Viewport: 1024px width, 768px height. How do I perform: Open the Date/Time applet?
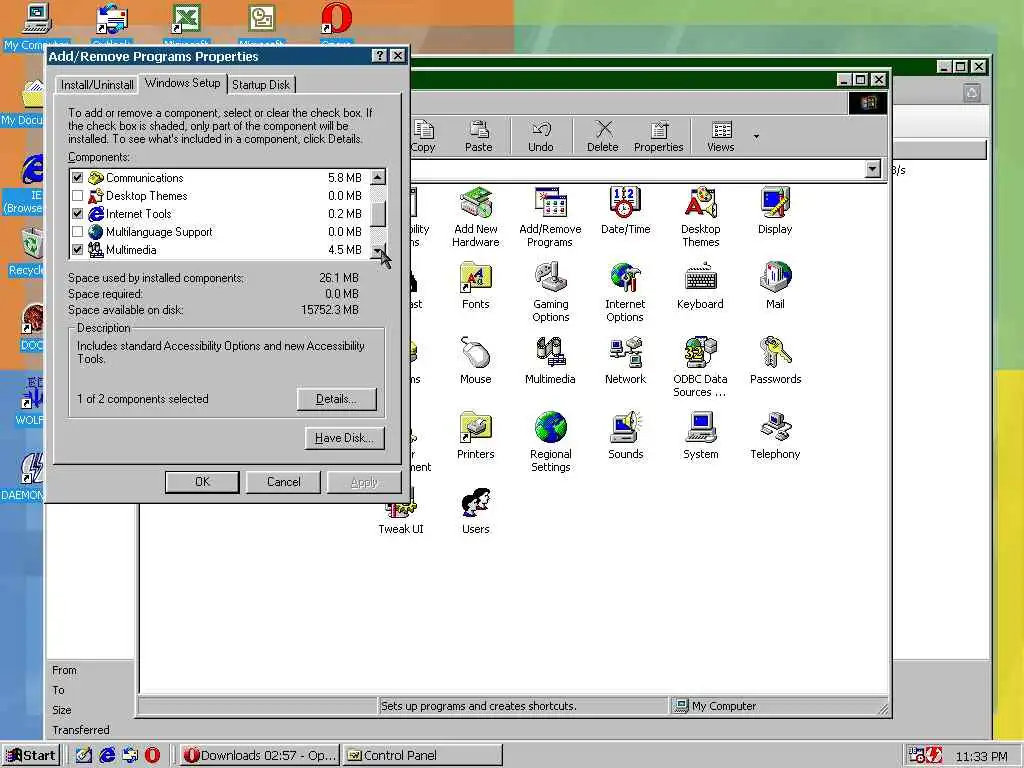(x=625, y=211)
